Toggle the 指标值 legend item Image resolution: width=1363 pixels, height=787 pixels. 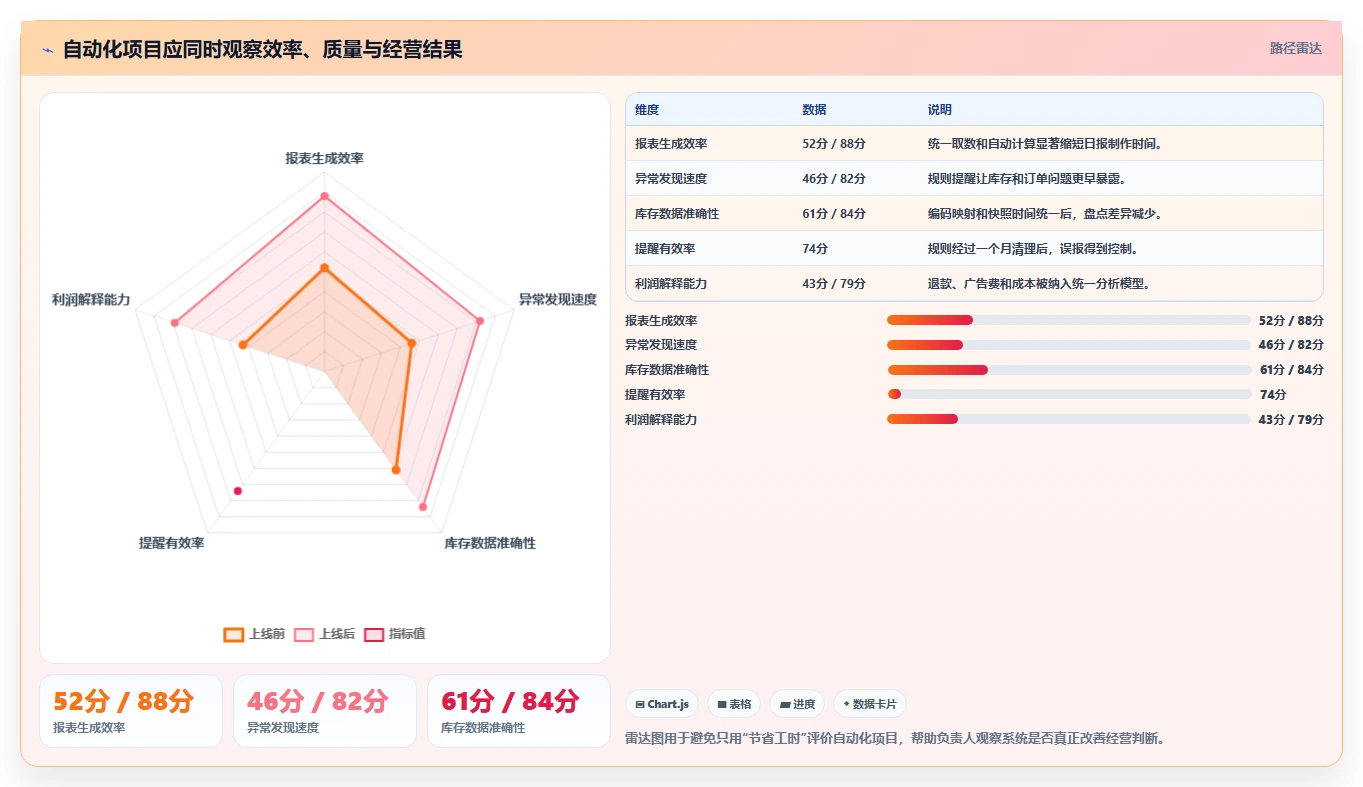tap(395, 634)
